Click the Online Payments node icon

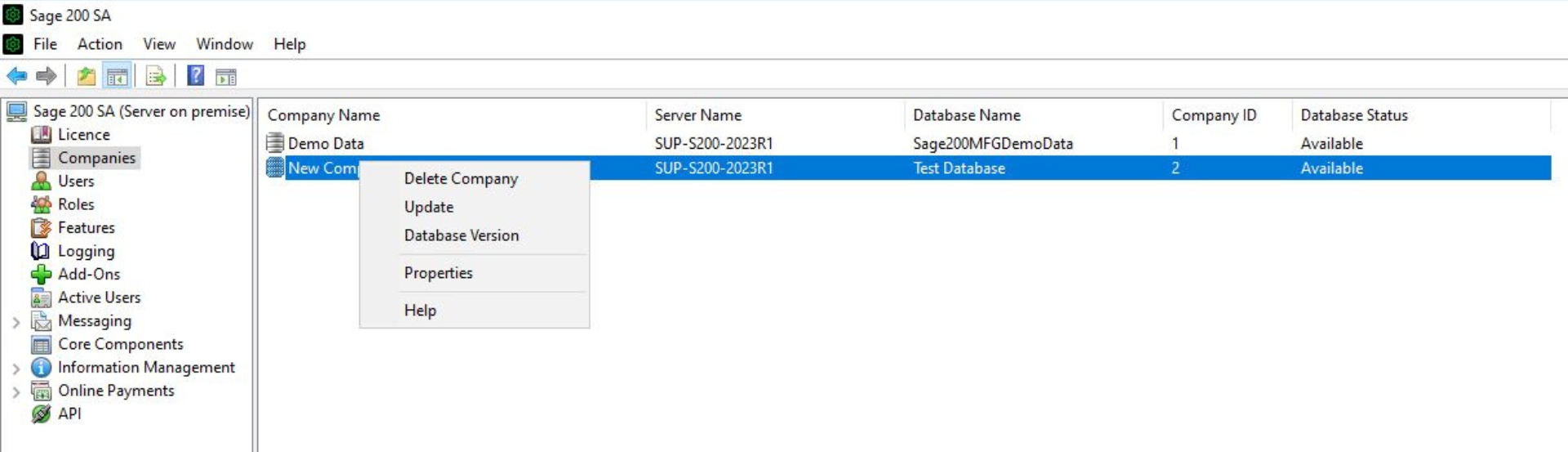(41, 391)
